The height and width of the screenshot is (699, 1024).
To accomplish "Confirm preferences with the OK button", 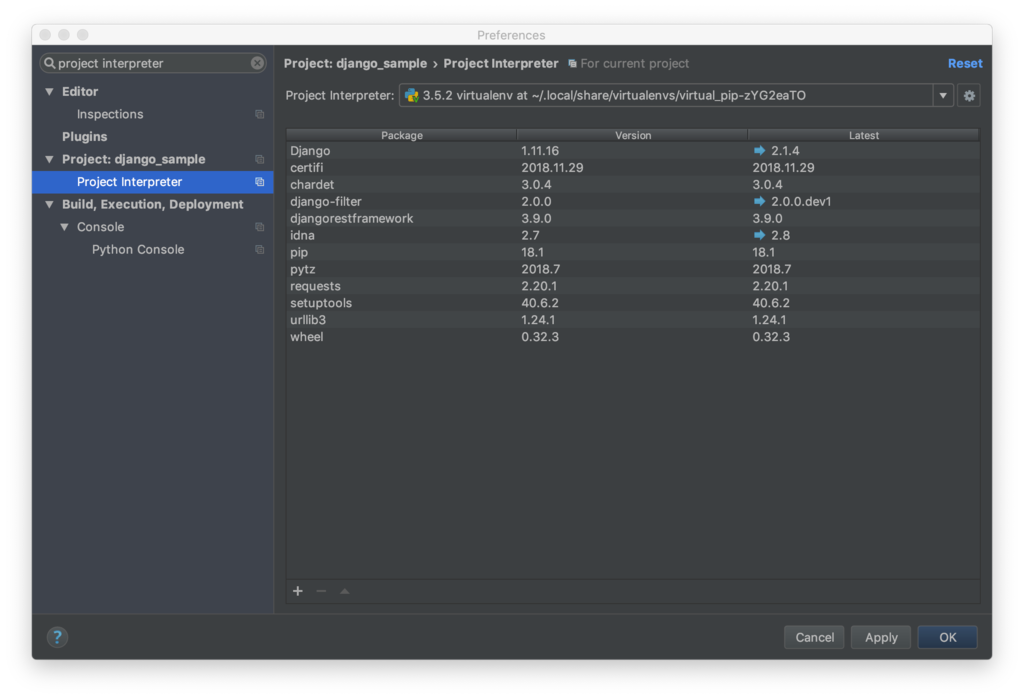I will (x=946, y=637).
